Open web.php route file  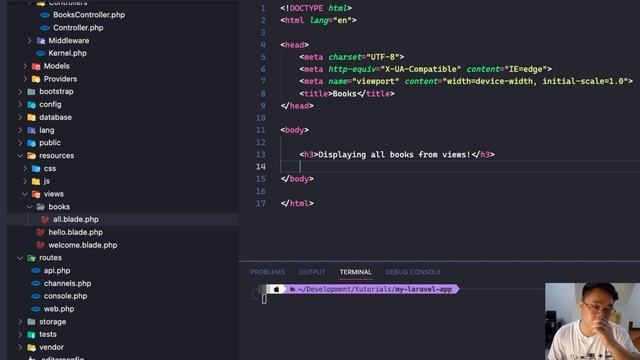click(x=59, y=309)
